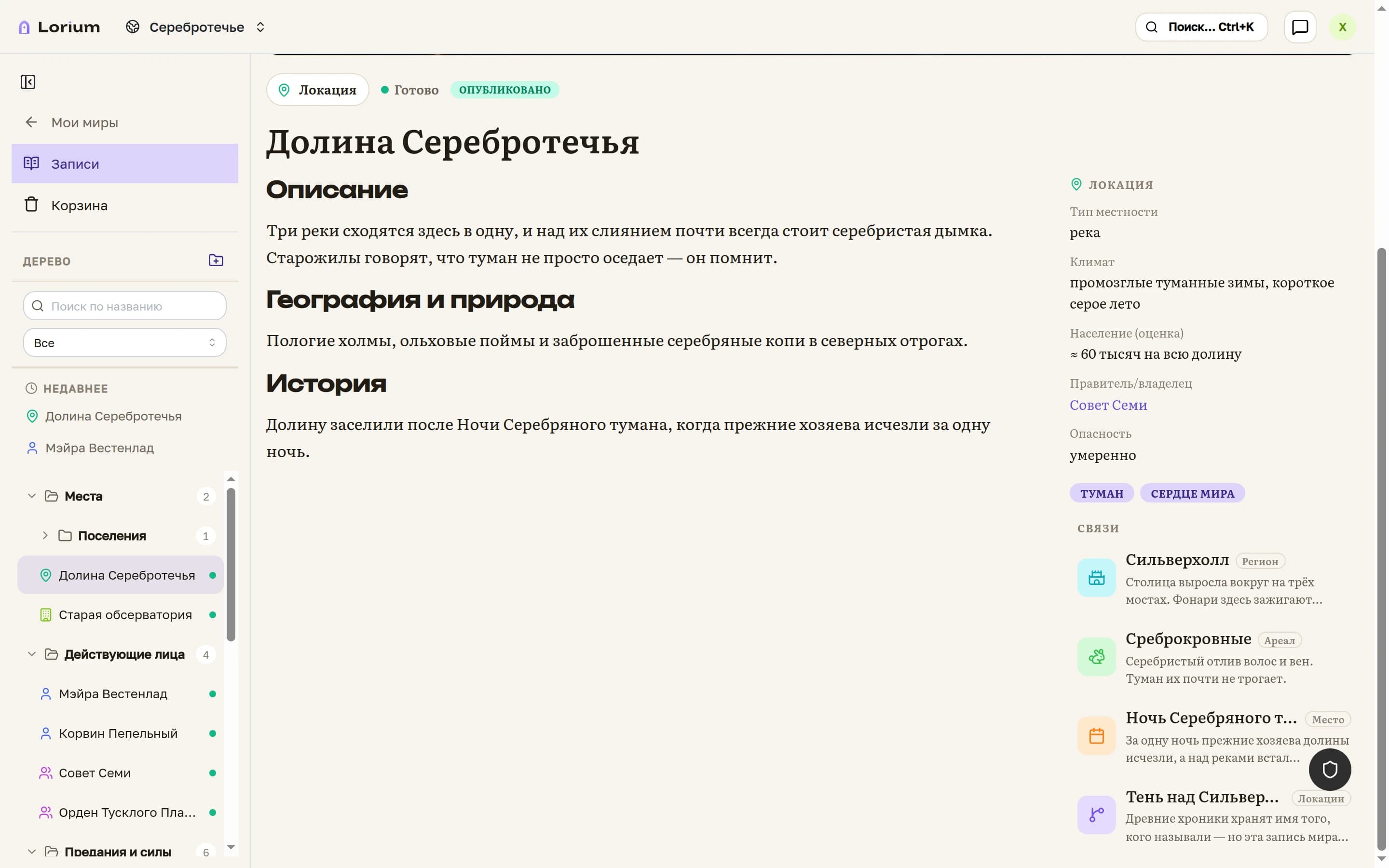Click the magnifier icon in tree search
The width and height of the screenshot is (1389, 868).
(37, 306)
